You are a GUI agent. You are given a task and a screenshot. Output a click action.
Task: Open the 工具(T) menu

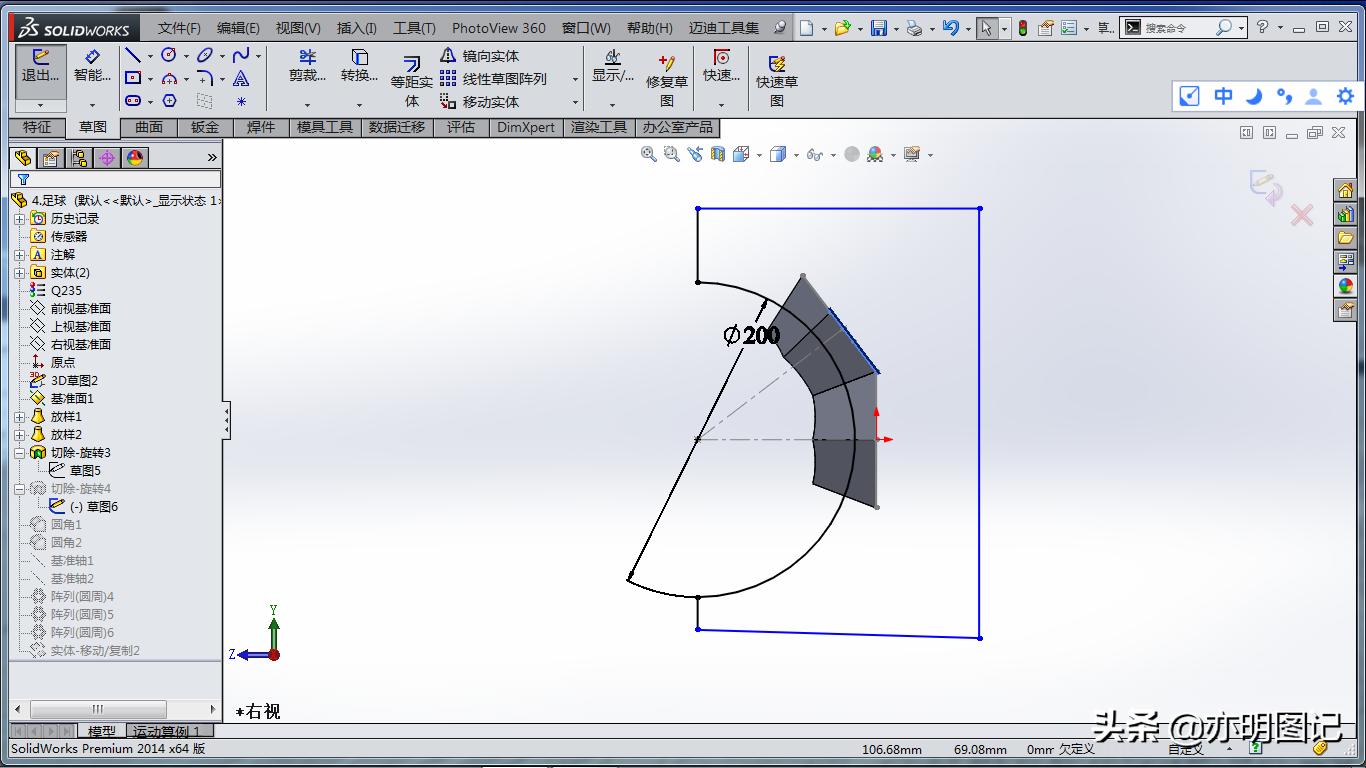tap(414, 28)
